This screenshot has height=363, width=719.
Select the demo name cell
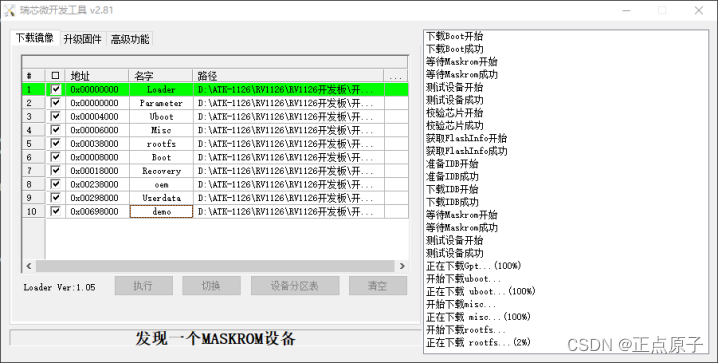coord(161,211)
